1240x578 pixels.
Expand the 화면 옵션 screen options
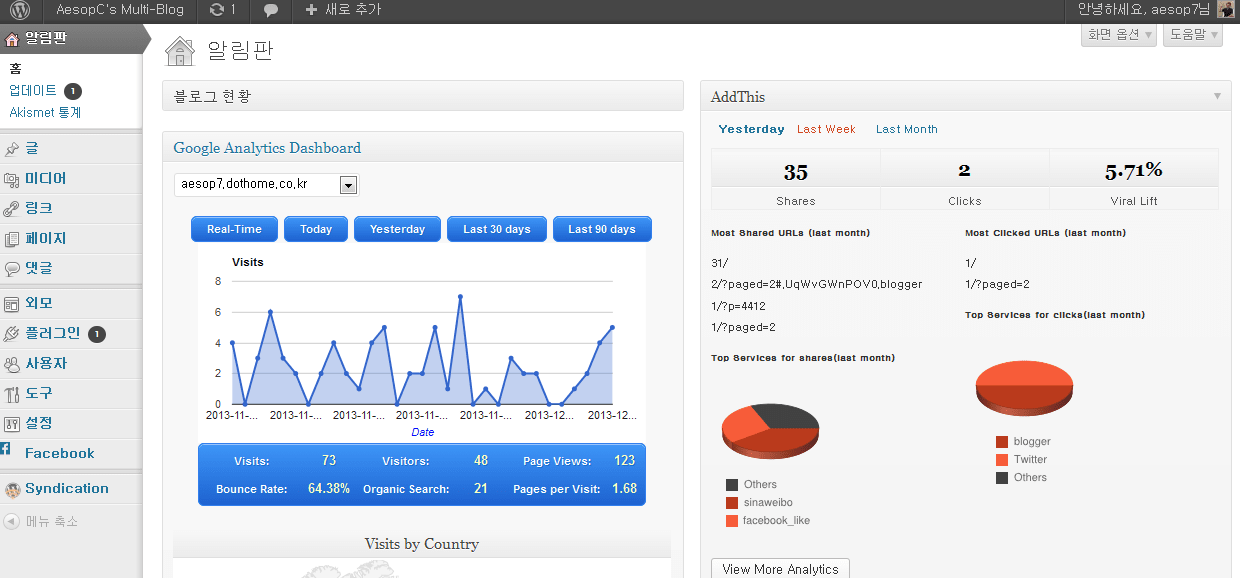[1119, 34]
